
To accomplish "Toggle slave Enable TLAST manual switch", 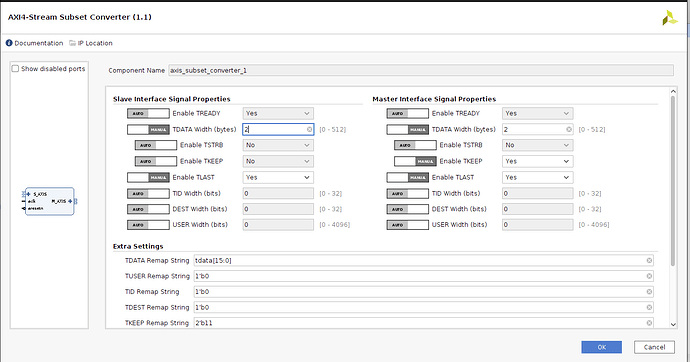I will [x=148, y=178].
